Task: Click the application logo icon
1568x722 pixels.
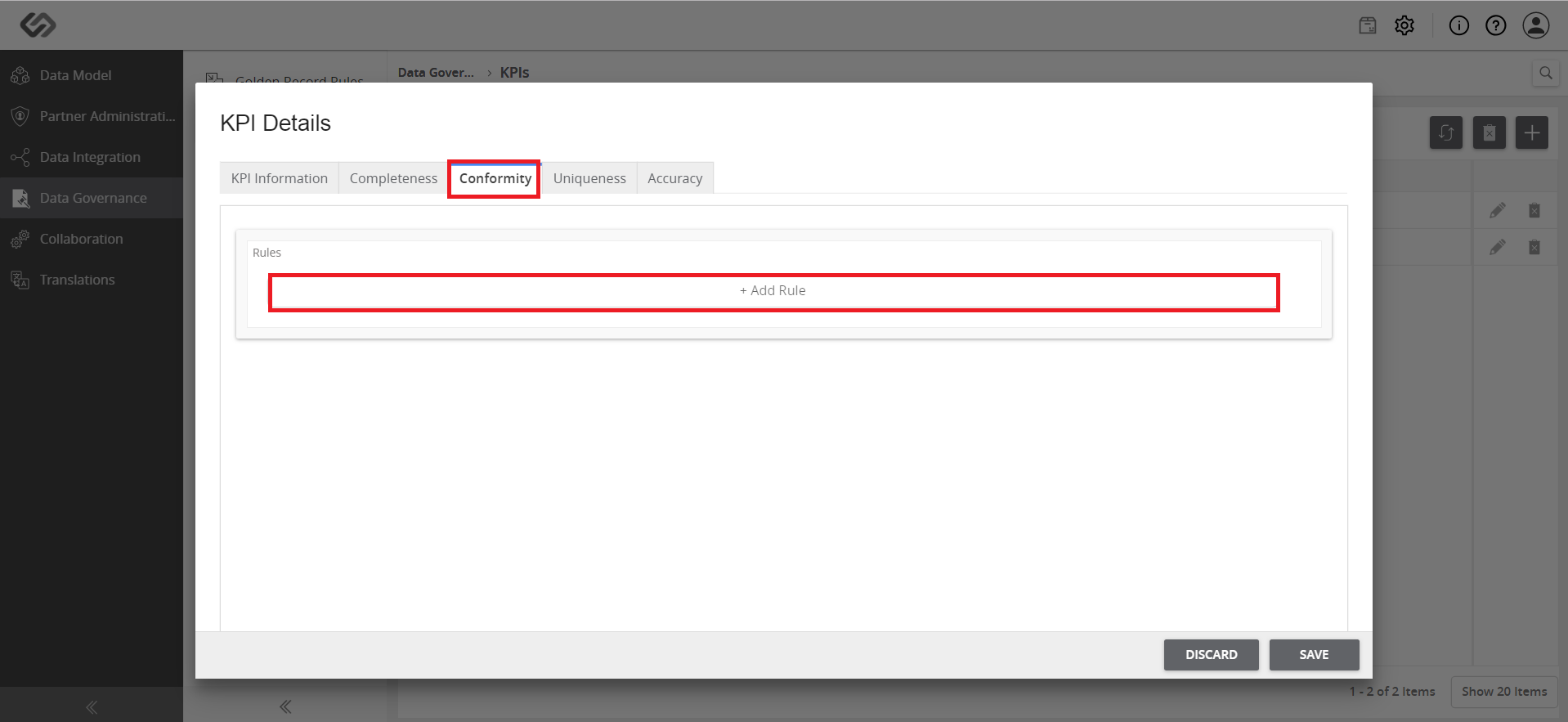Action: [x=38, y=25]
